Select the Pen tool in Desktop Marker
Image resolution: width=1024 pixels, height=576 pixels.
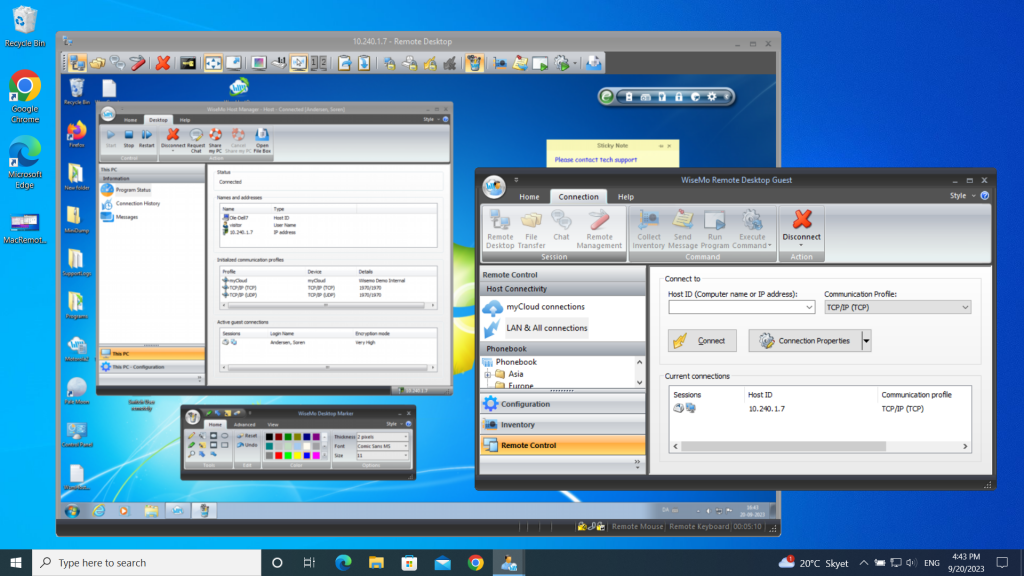pyautogui.click(x=190, y=436)
